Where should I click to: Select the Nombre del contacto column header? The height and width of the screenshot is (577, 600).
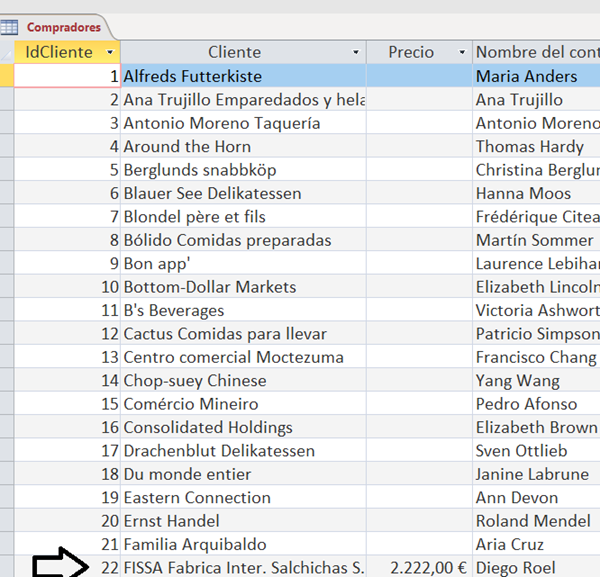(536, 52)
